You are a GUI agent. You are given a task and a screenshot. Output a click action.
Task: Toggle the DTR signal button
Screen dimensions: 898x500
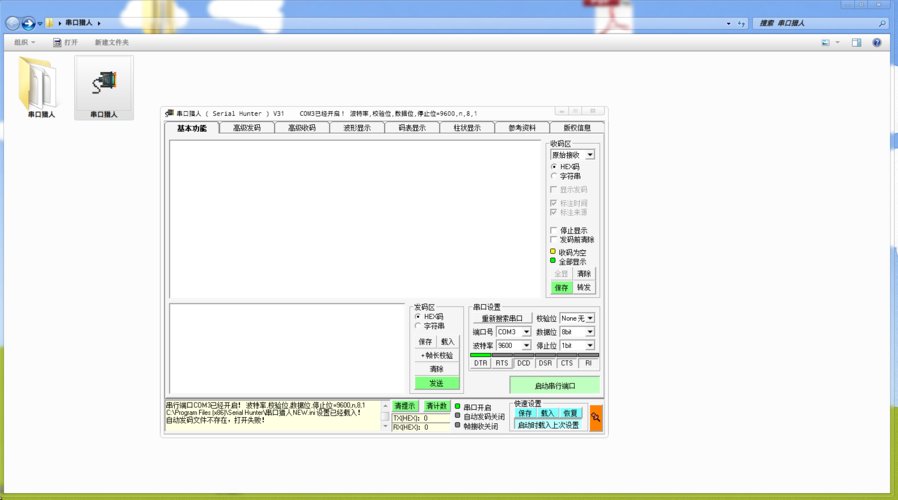(x=480, y=363)
